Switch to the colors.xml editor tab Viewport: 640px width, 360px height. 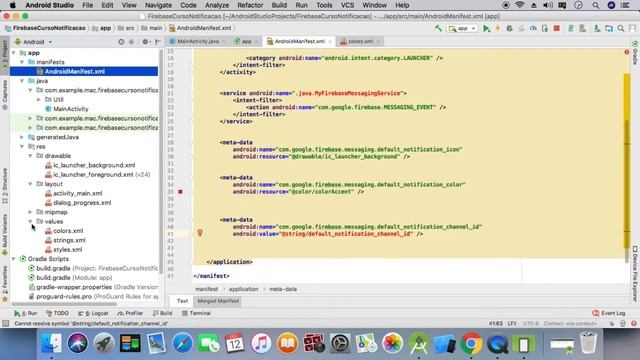coord(360,41)
